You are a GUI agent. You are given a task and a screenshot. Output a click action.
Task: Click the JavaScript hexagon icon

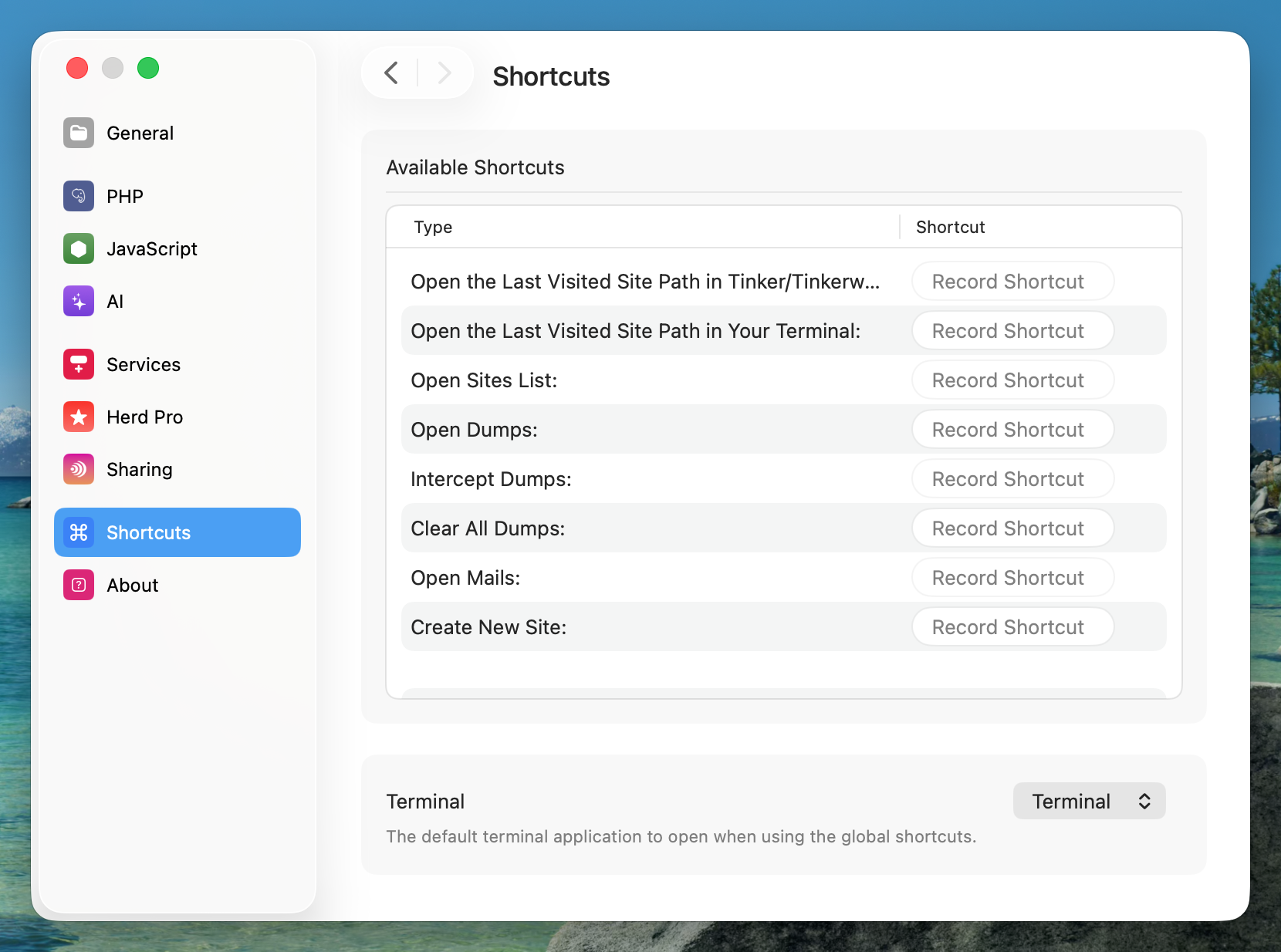click(79, 248)
